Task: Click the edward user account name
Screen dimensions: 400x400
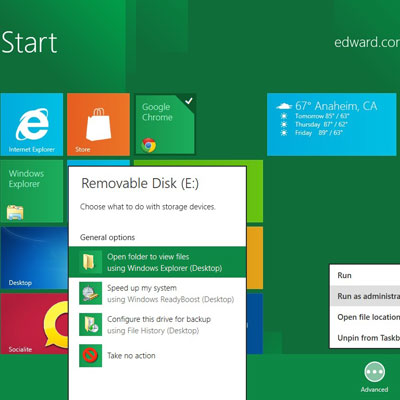Action: pyautogui.click(x=367, y=42)
